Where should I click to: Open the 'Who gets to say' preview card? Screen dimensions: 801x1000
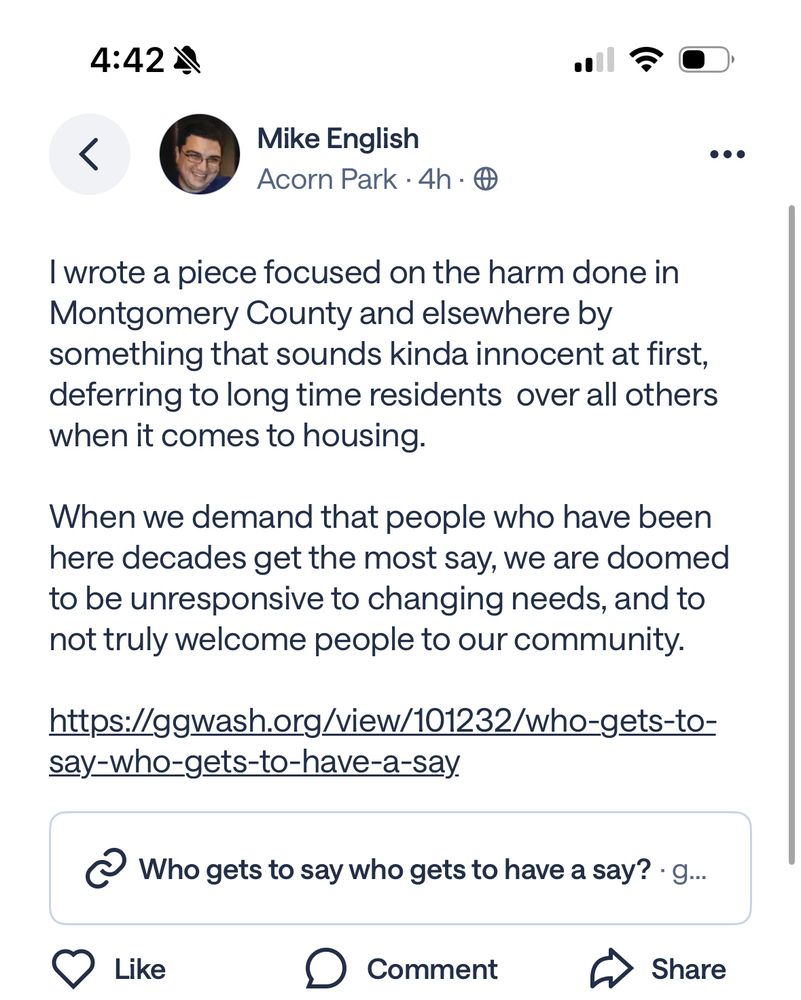(x=400, y=868)
